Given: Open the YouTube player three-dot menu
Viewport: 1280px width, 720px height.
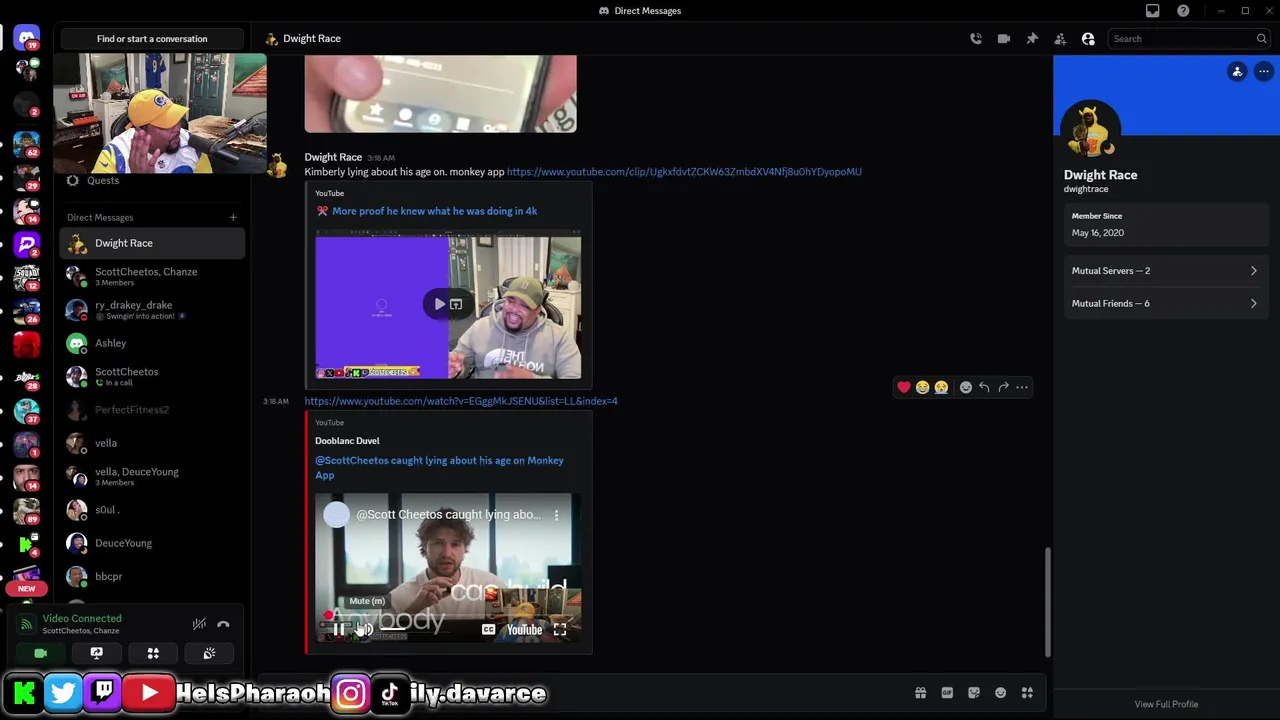Looking at the screenshot, I should 557,515.
